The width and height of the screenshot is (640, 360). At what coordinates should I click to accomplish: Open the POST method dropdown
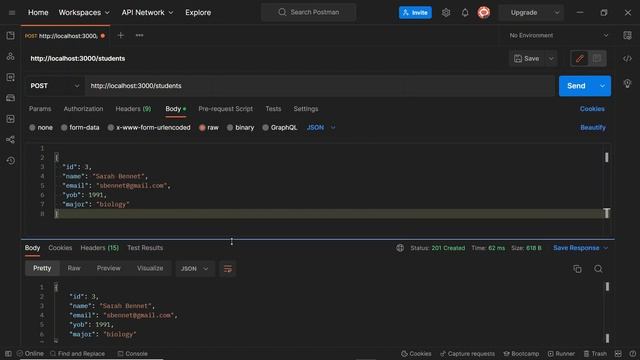tap(54, 86)
